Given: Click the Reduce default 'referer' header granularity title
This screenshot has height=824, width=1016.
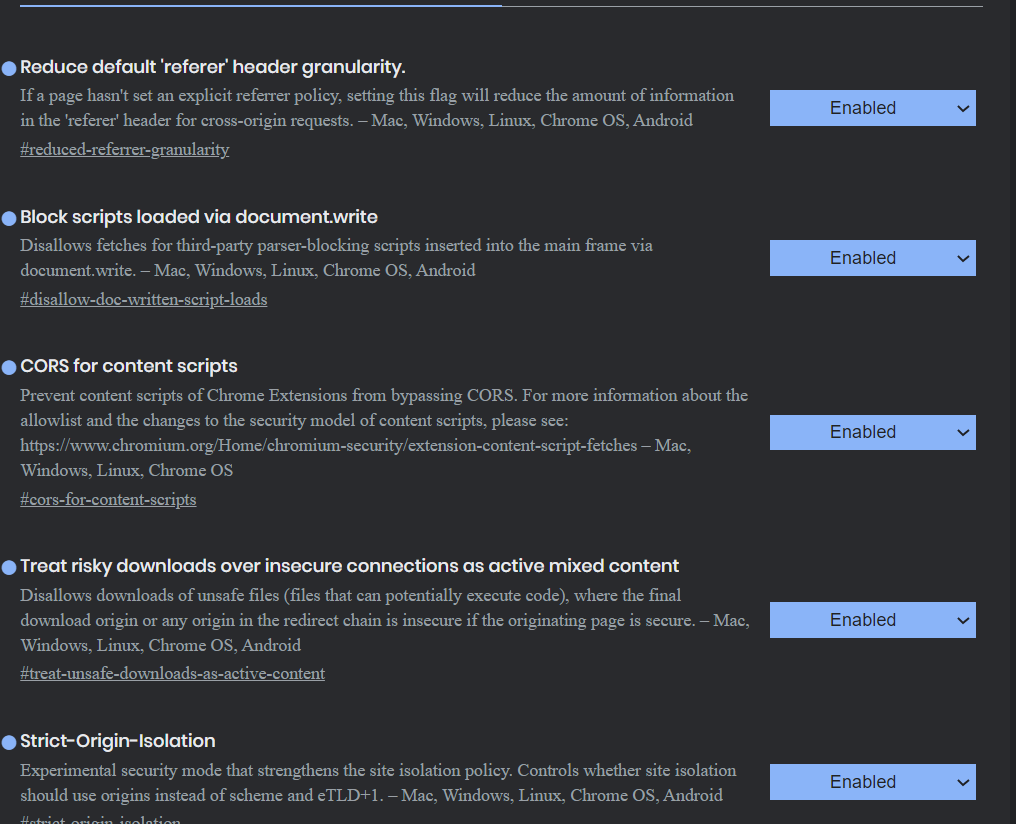Looking at the screenshot, I should point(212,67).
